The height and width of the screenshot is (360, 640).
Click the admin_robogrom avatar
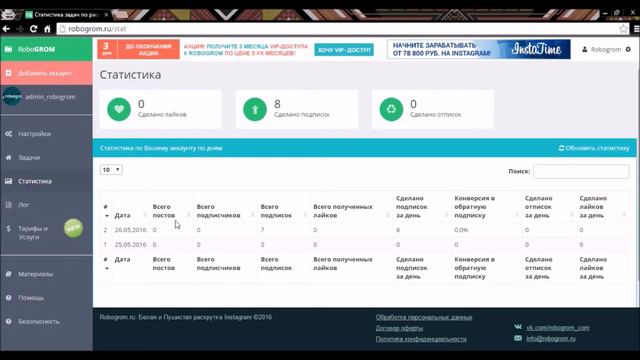tap(12, 97)
